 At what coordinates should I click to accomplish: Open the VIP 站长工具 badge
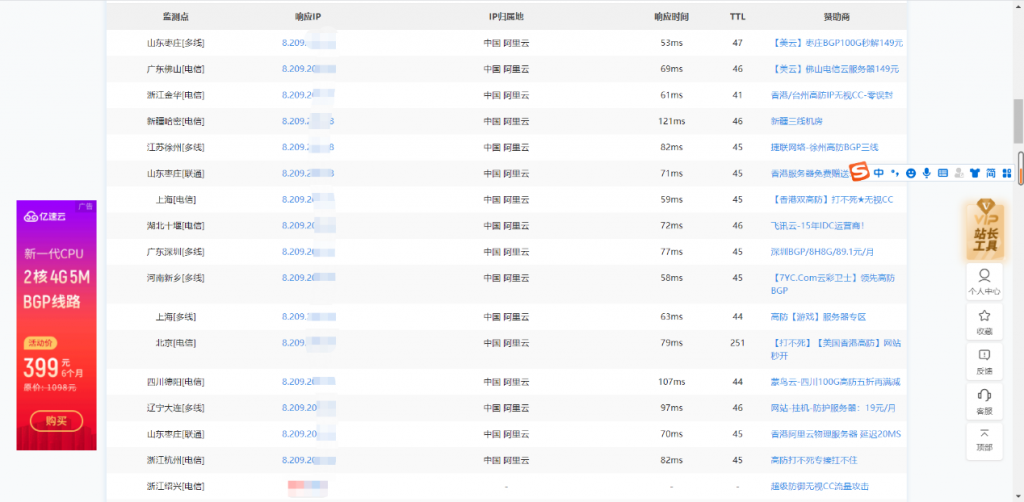point(985,228)
